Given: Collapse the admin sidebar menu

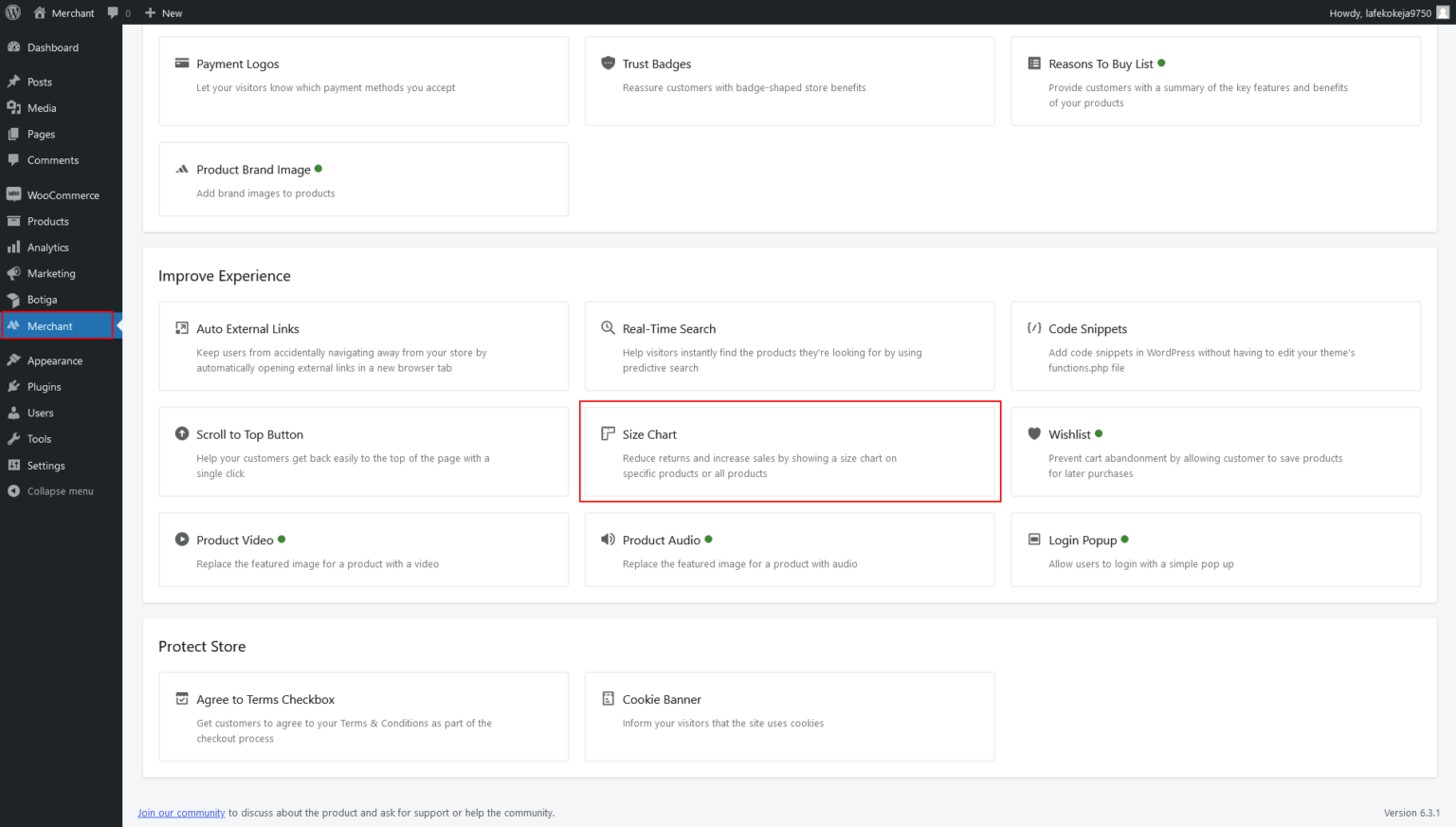Looking at the screenshot, I should 61,491.
